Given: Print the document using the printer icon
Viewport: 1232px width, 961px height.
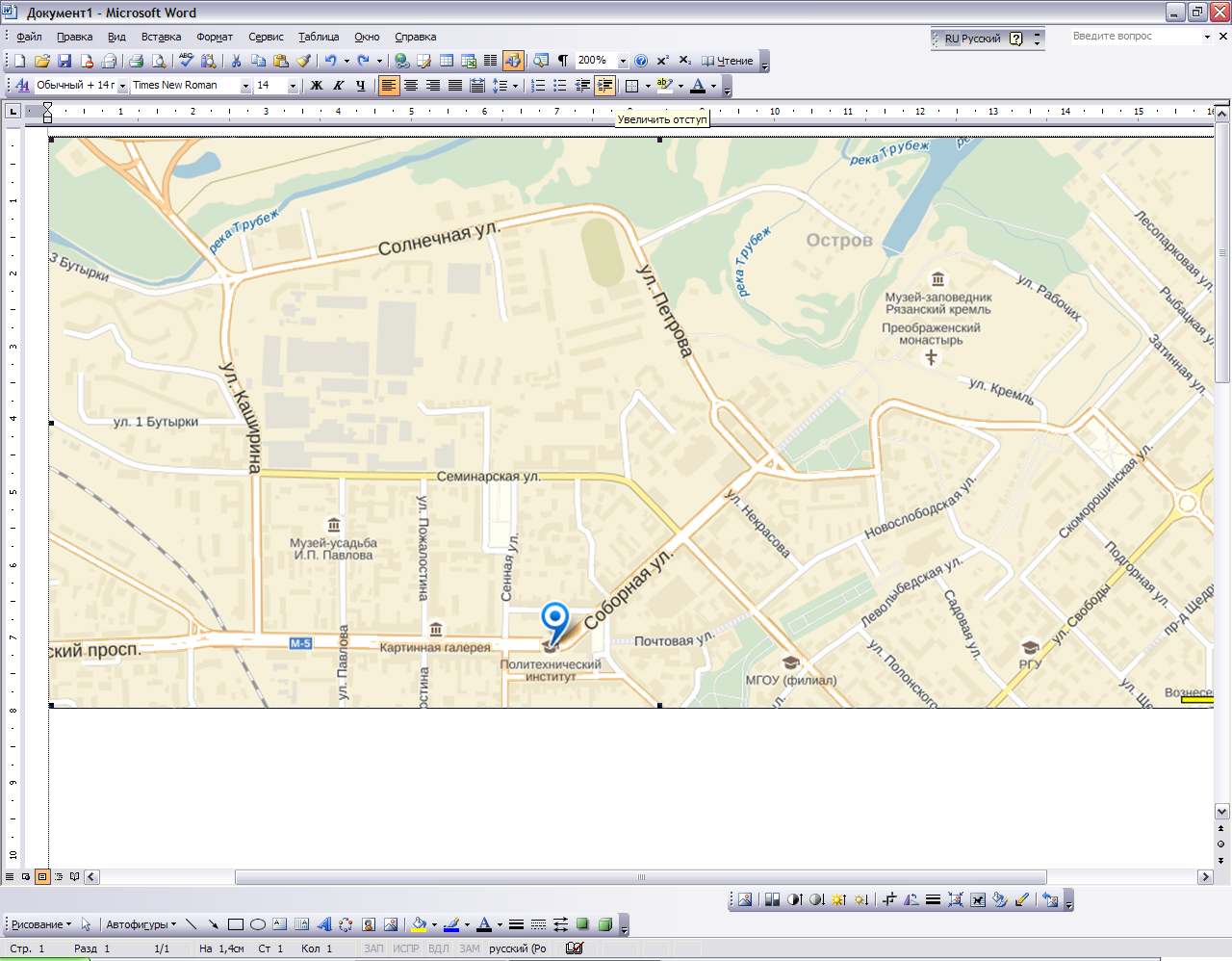Looking at the screenshot, I should (137, 61).
